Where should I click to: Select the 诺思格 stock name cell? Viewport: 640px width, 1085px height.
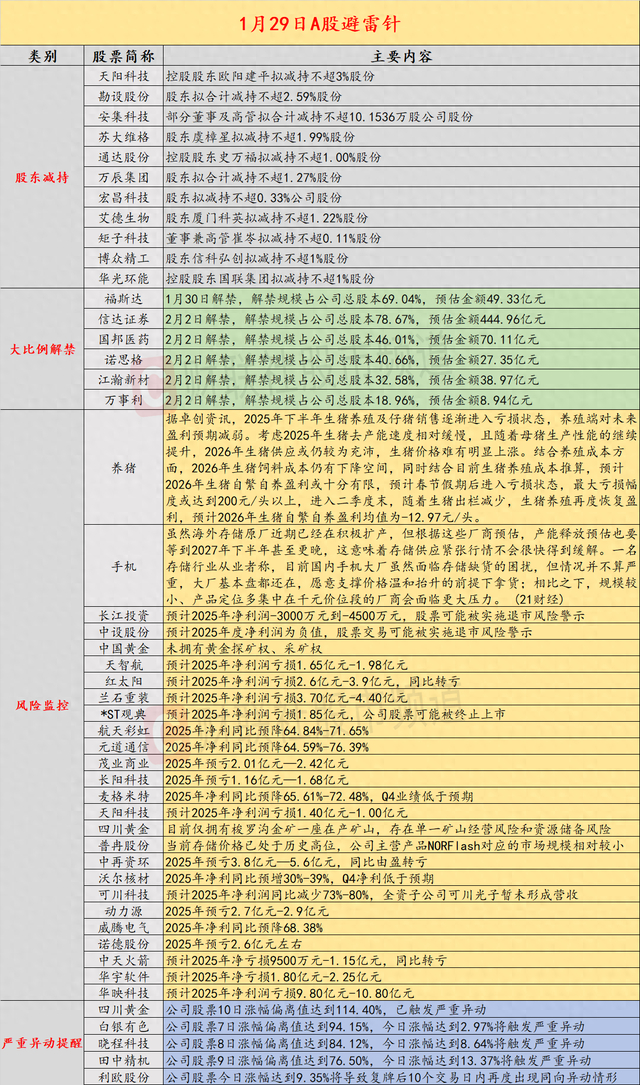click(124, 359)
